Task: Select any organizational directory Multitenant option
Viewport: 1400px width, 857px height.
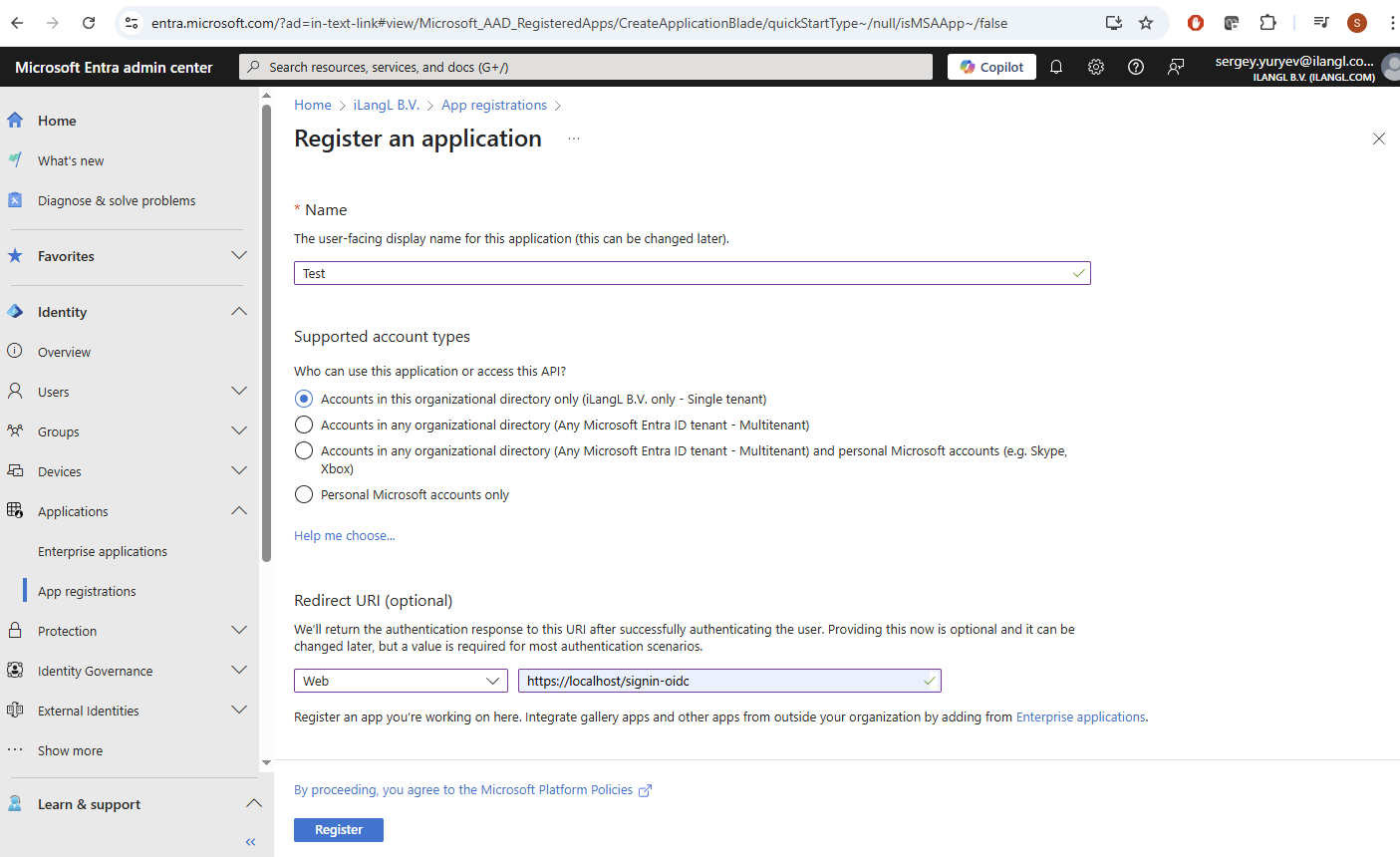Action: [x=304, y=425]
